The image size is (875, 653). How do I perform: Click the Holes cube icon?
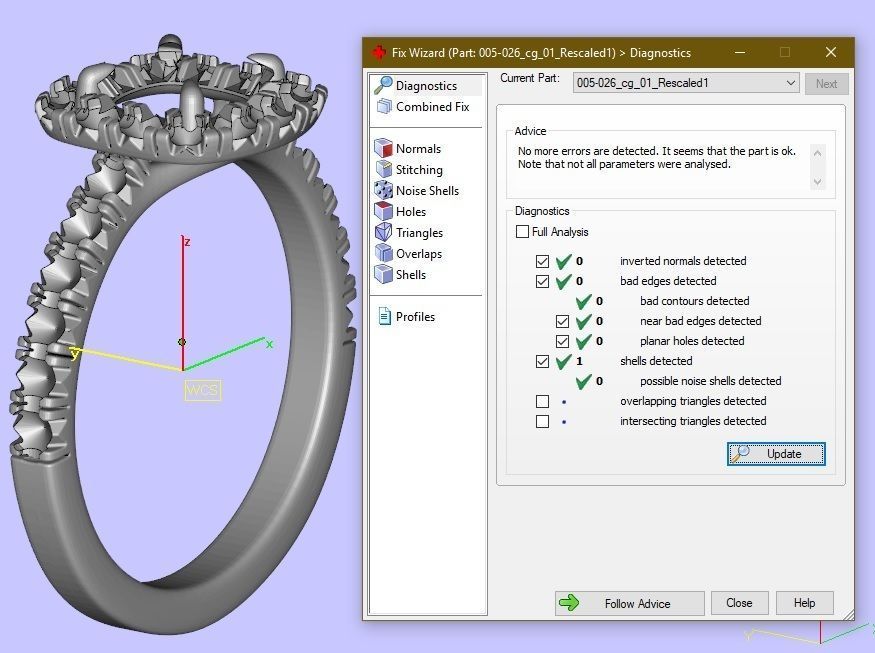(383, 211)
